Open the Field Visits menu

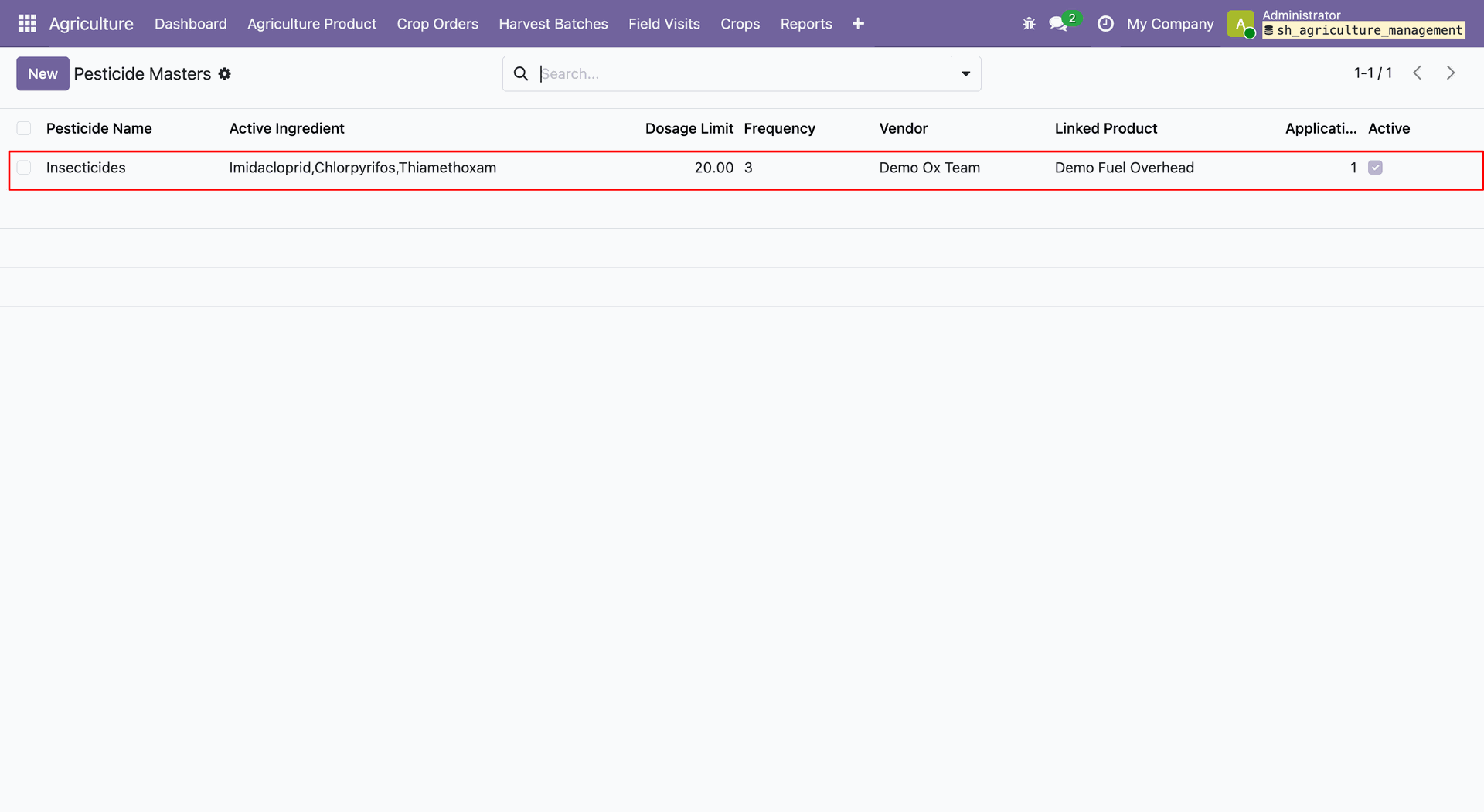tap(664, 23)
